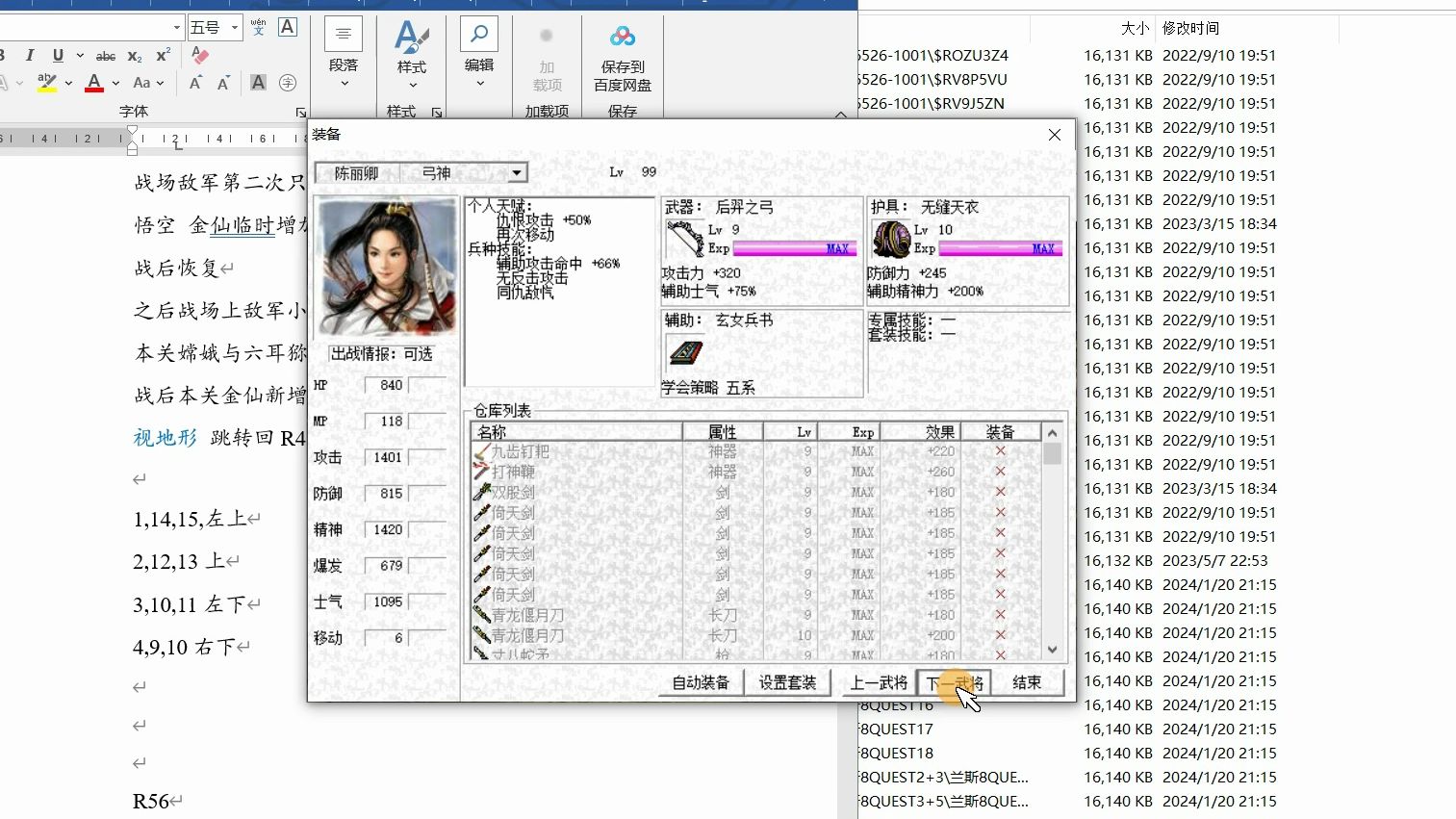
Task: Open the 编辑 editing menu
Action: click(479, 53)
